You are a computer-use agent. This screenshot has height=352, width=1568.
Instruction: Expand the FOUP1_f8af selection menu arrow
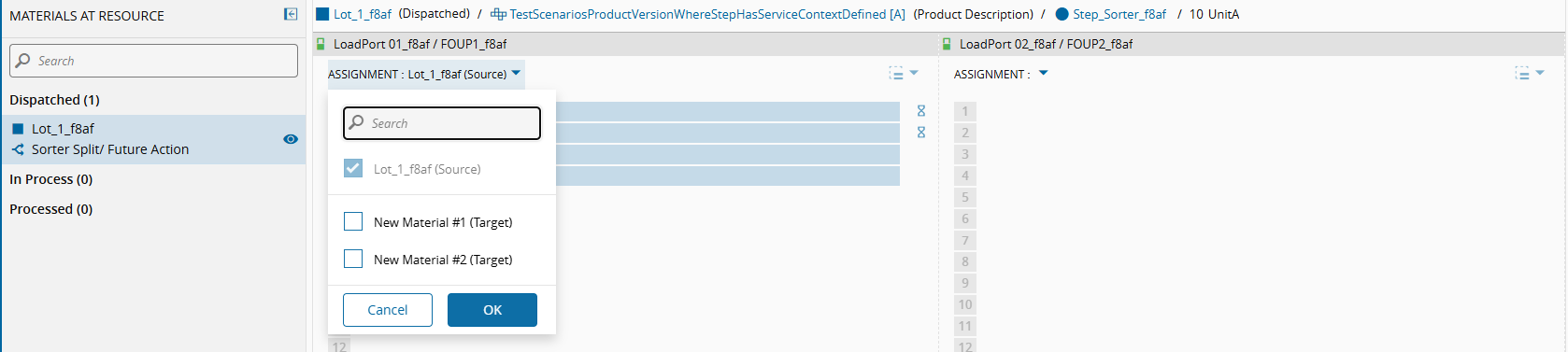914,73
